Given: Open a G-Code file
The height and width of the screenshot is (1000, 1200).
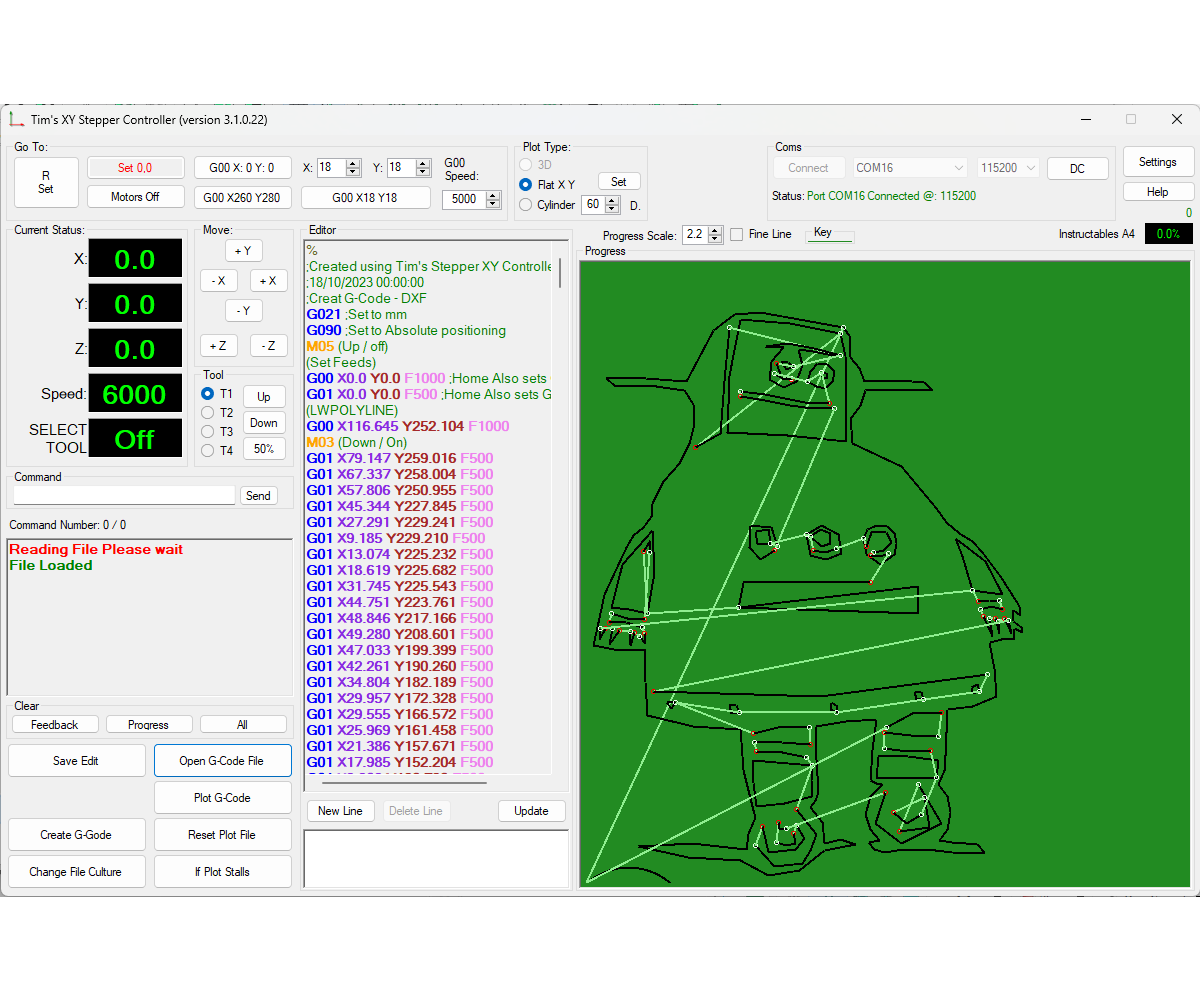Looking at the screenshot, I should pos(222,760).
